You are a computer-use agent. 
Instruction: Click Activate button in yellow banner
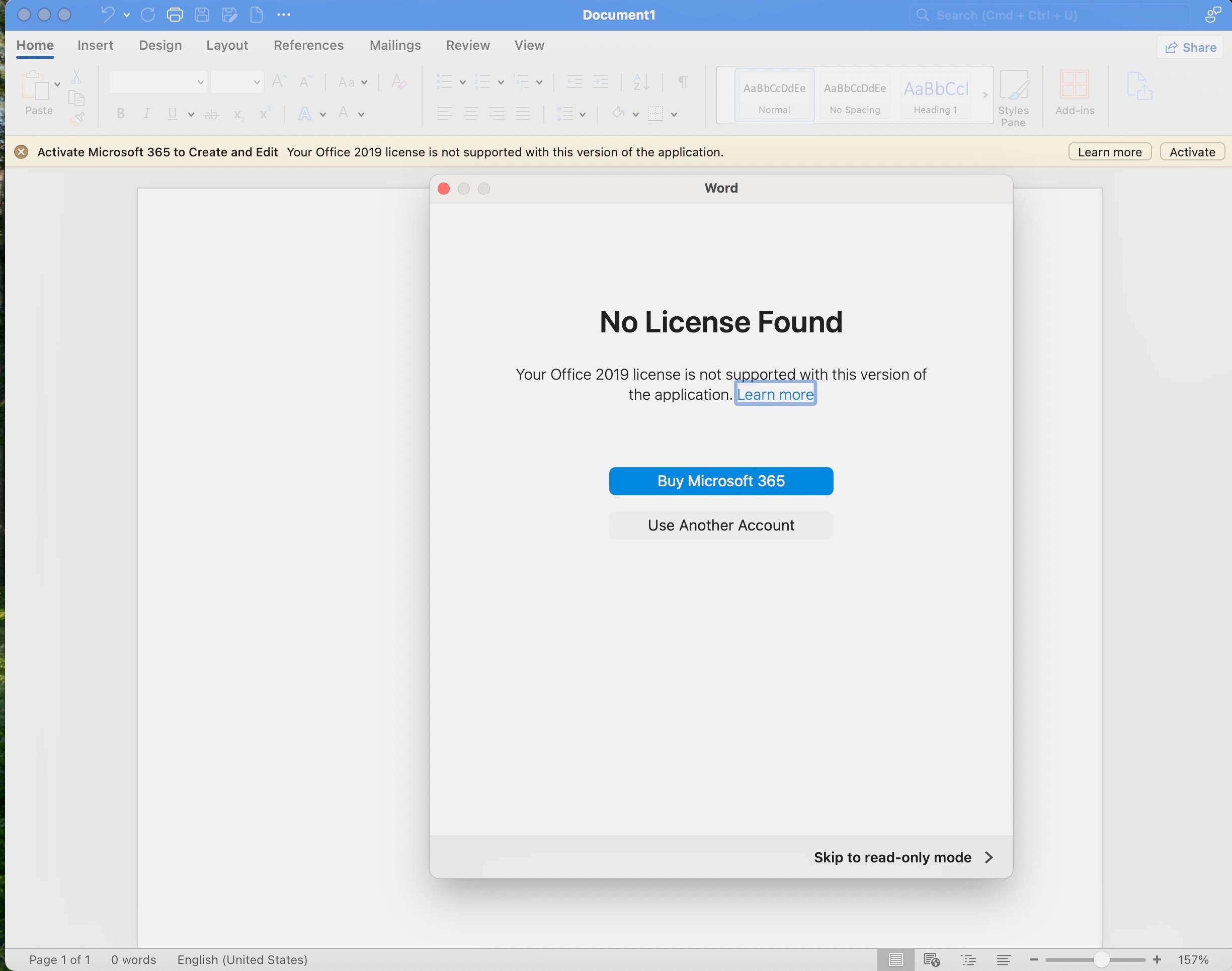1192,152
